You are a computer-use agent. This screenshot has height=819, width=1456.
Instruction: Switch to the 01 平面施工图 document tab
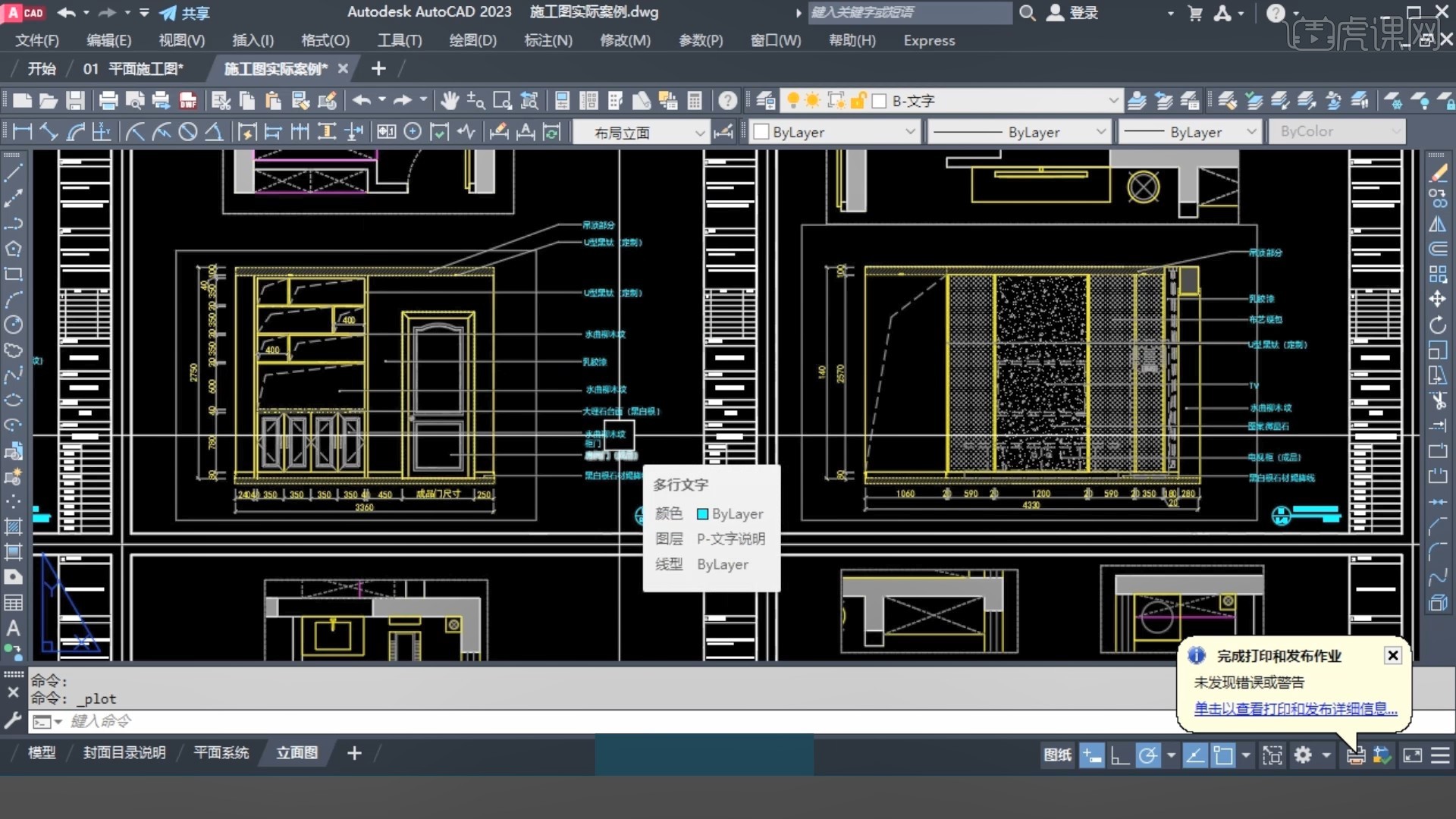click(133, 69)
